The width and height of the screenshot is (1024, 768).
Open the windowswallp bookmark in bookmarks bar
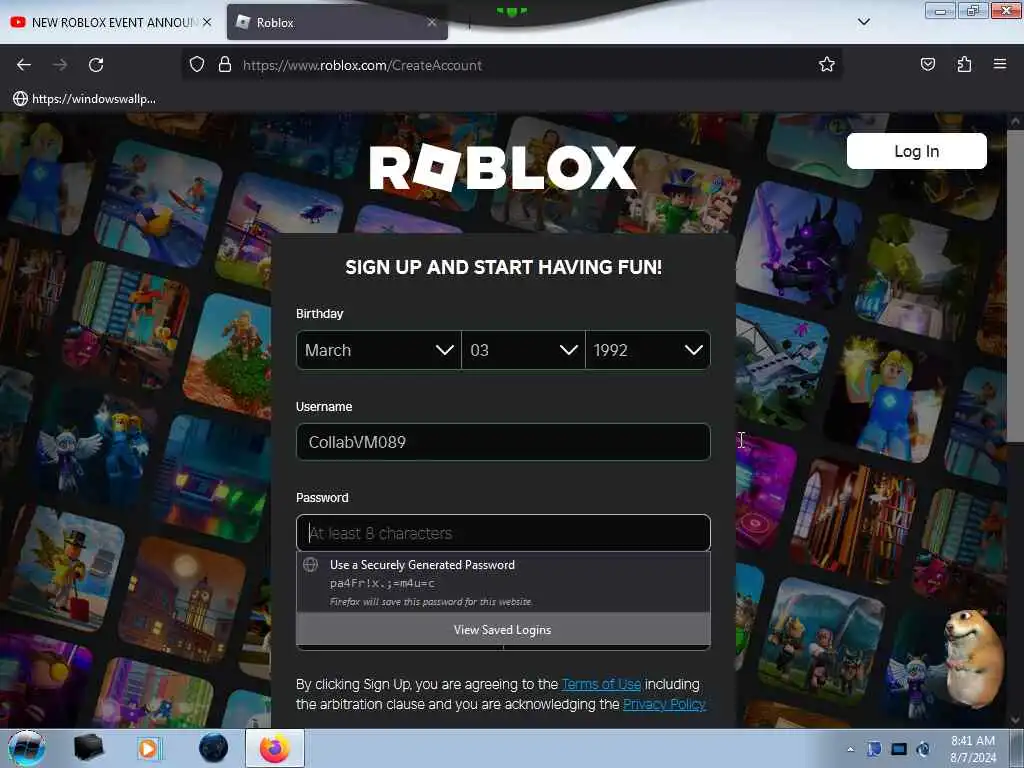pyautogui.click(x=84, y=99)
